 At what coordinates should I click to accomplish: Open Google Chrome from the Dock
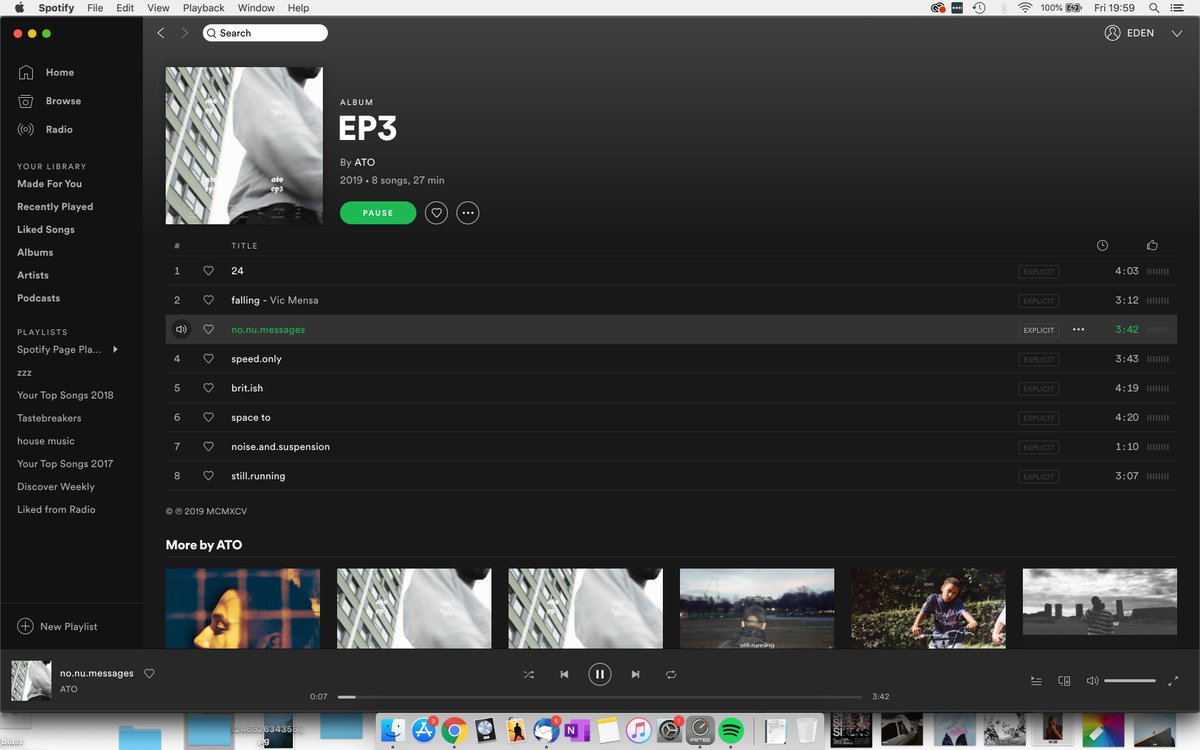455,730
